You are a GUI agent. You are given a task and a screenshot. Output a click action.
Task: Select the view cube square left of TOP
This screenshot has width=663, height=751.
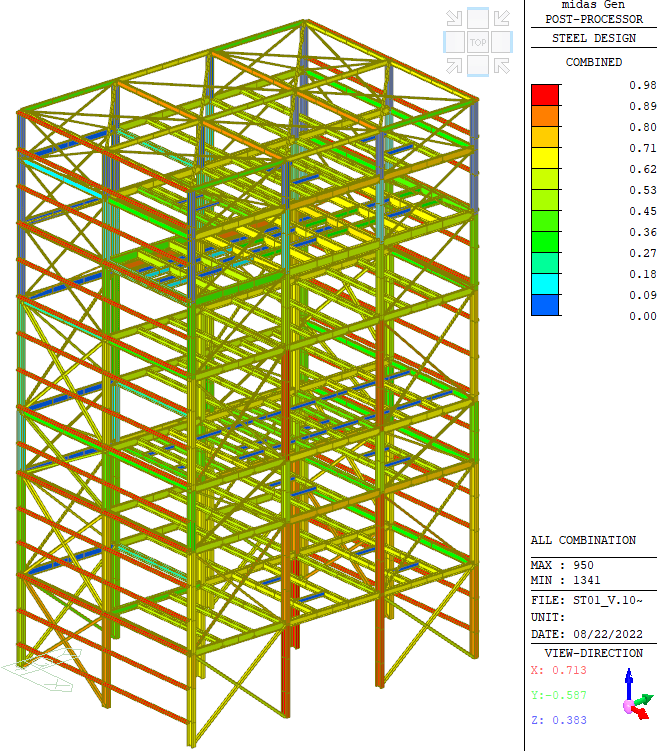coord(454,42)
